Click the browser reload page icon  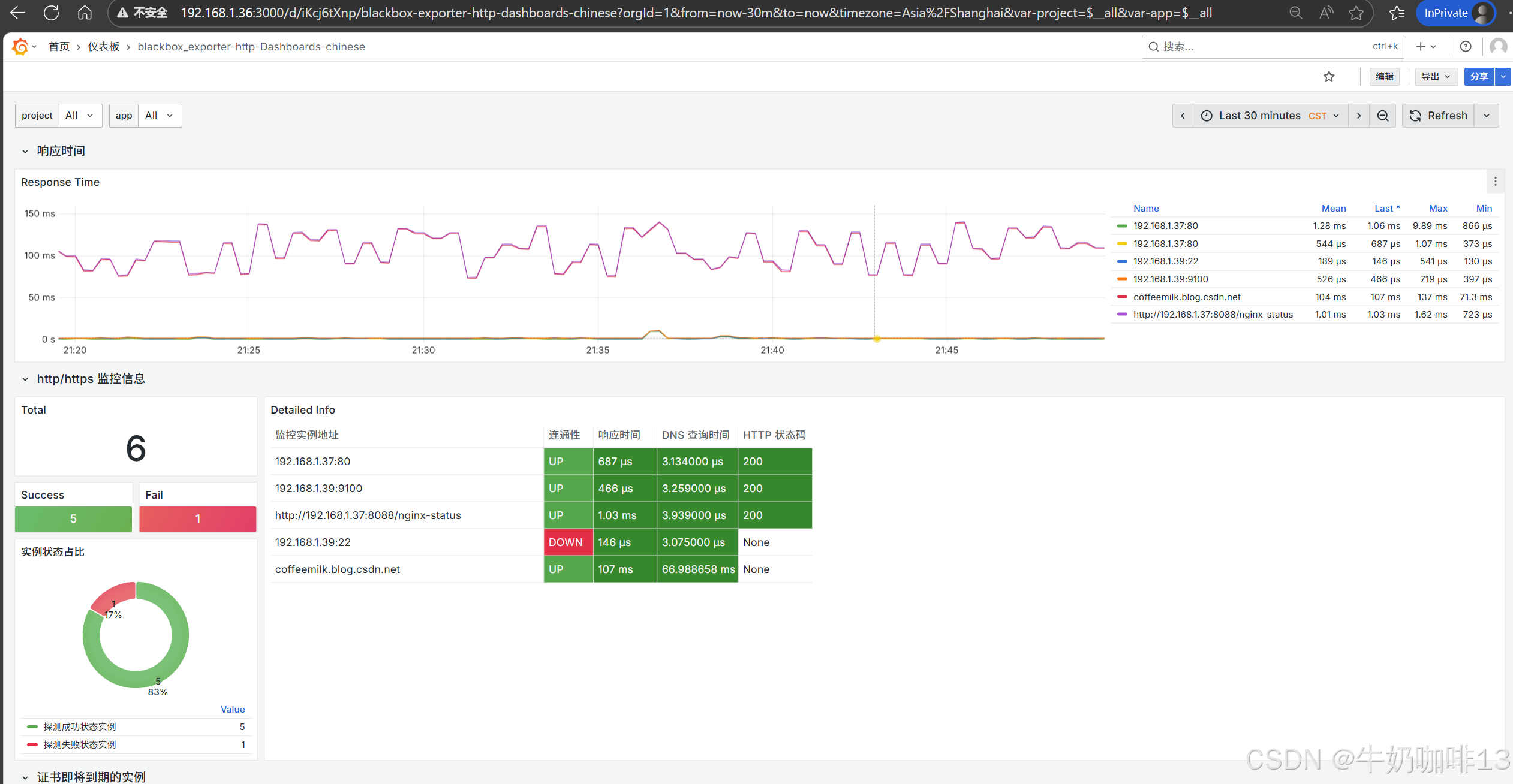click(52, 13)
